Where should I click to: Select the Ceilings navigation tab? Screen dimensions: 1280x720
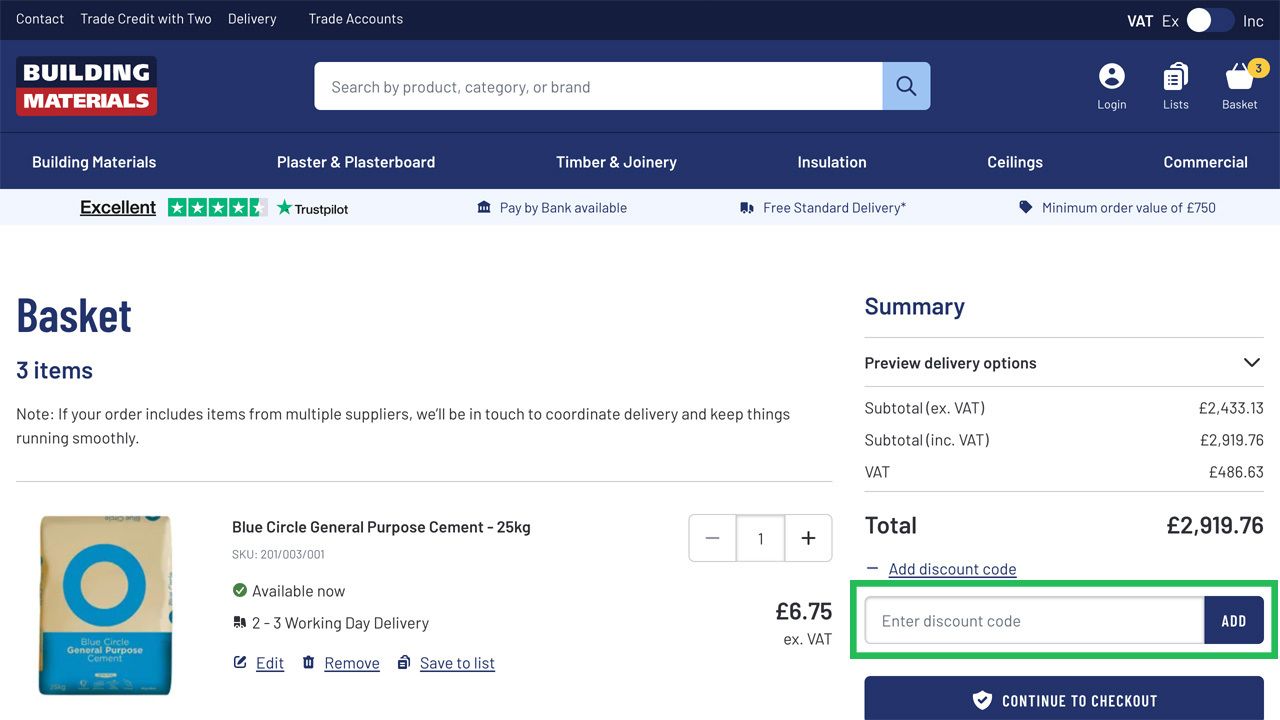(x=1014, y=161)
